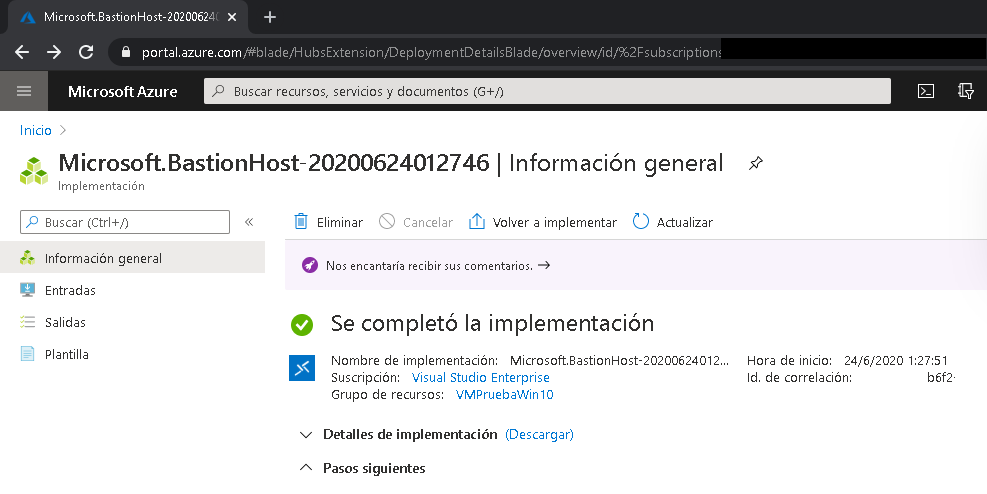987x494 pixels.
Task: Go back in the browser
Action: [21, 52]
